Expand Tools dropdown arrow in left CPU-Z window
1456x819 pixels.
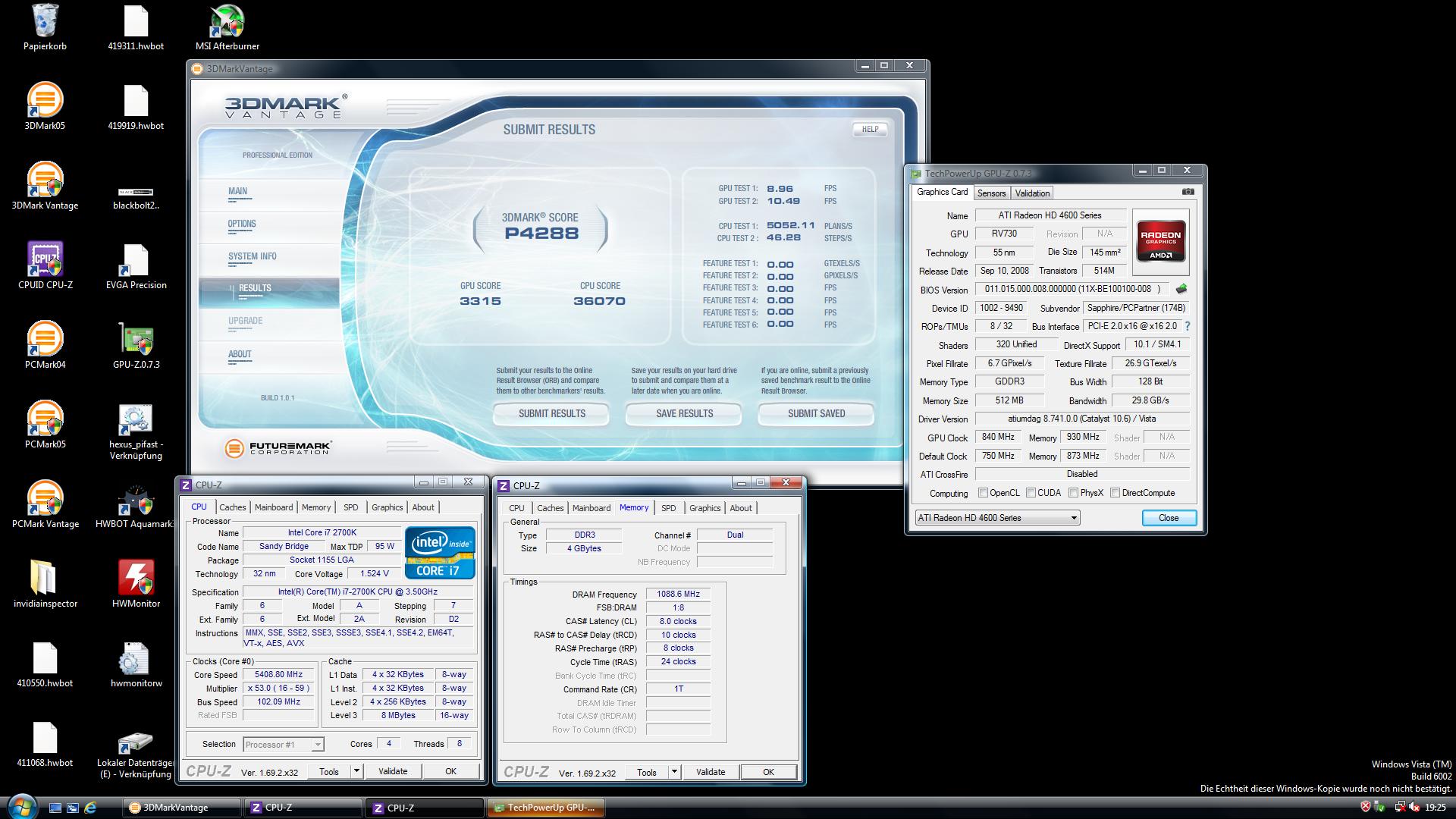(x=356, y=771)
